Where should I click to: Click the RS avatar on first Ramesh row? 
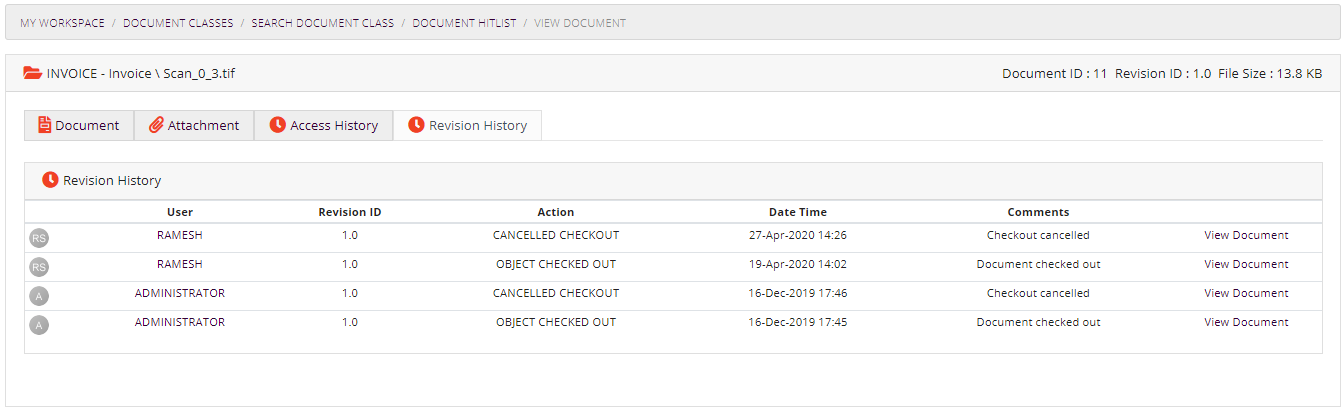[x=40, y=238]
